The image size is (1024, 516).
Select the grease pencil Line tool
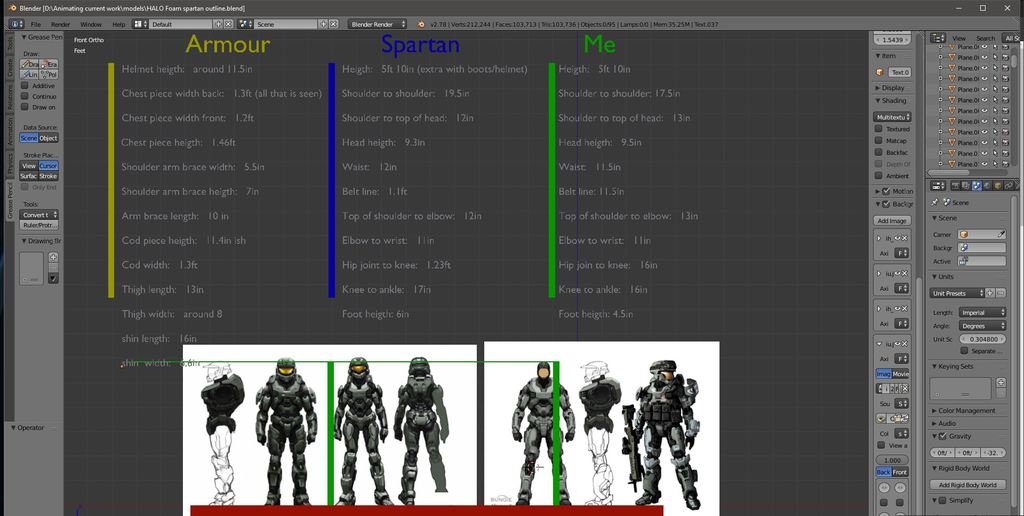coord(29,74)
